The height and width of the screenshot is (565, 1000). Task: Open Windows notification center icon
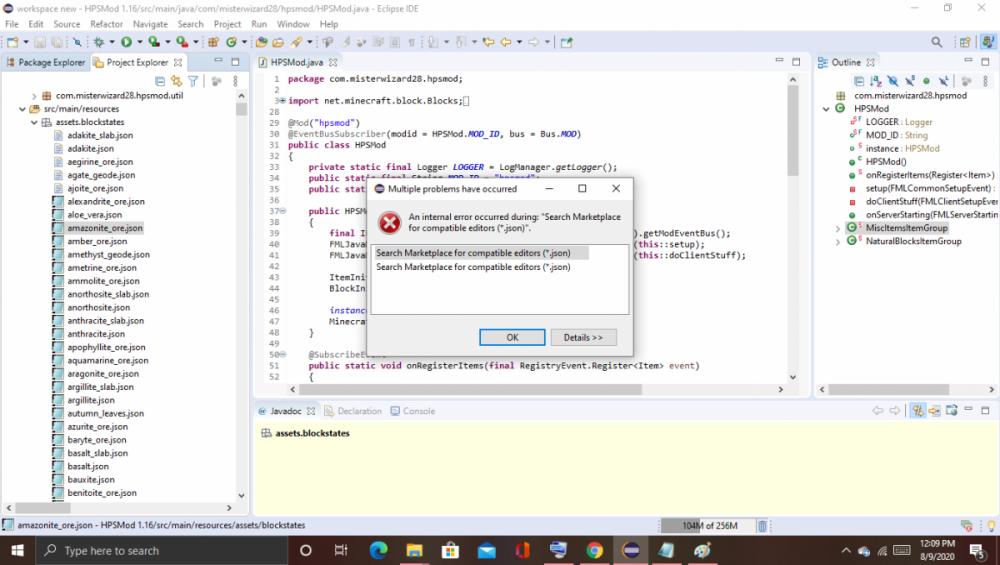point(978,550)
